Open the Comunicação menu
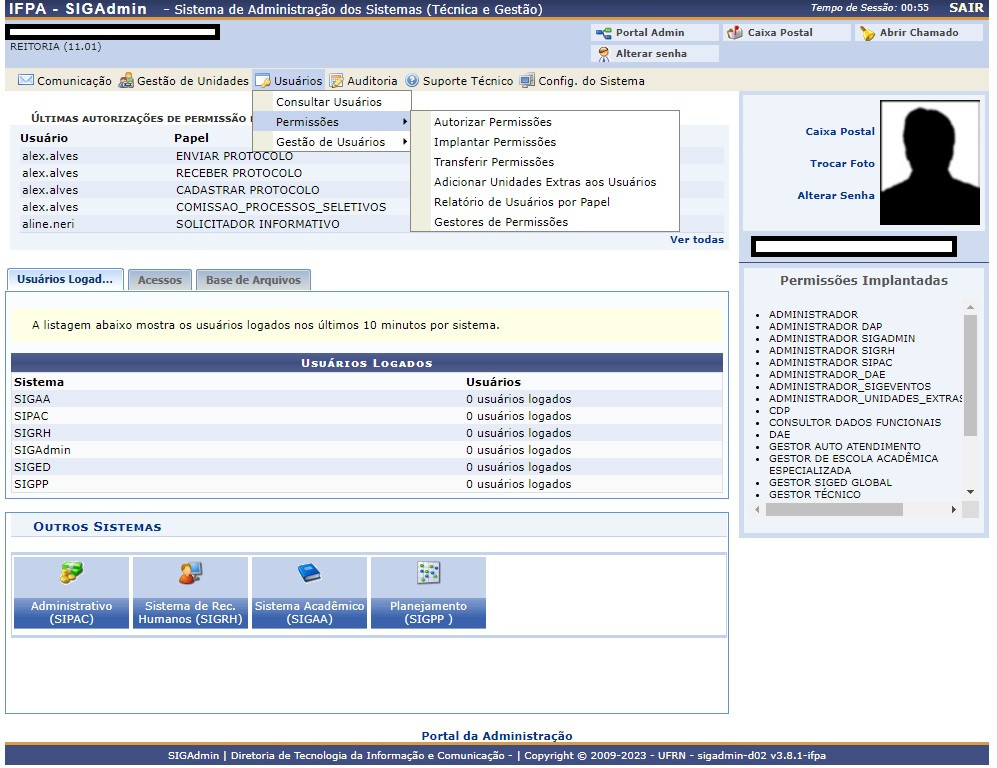 pos(65,81)
